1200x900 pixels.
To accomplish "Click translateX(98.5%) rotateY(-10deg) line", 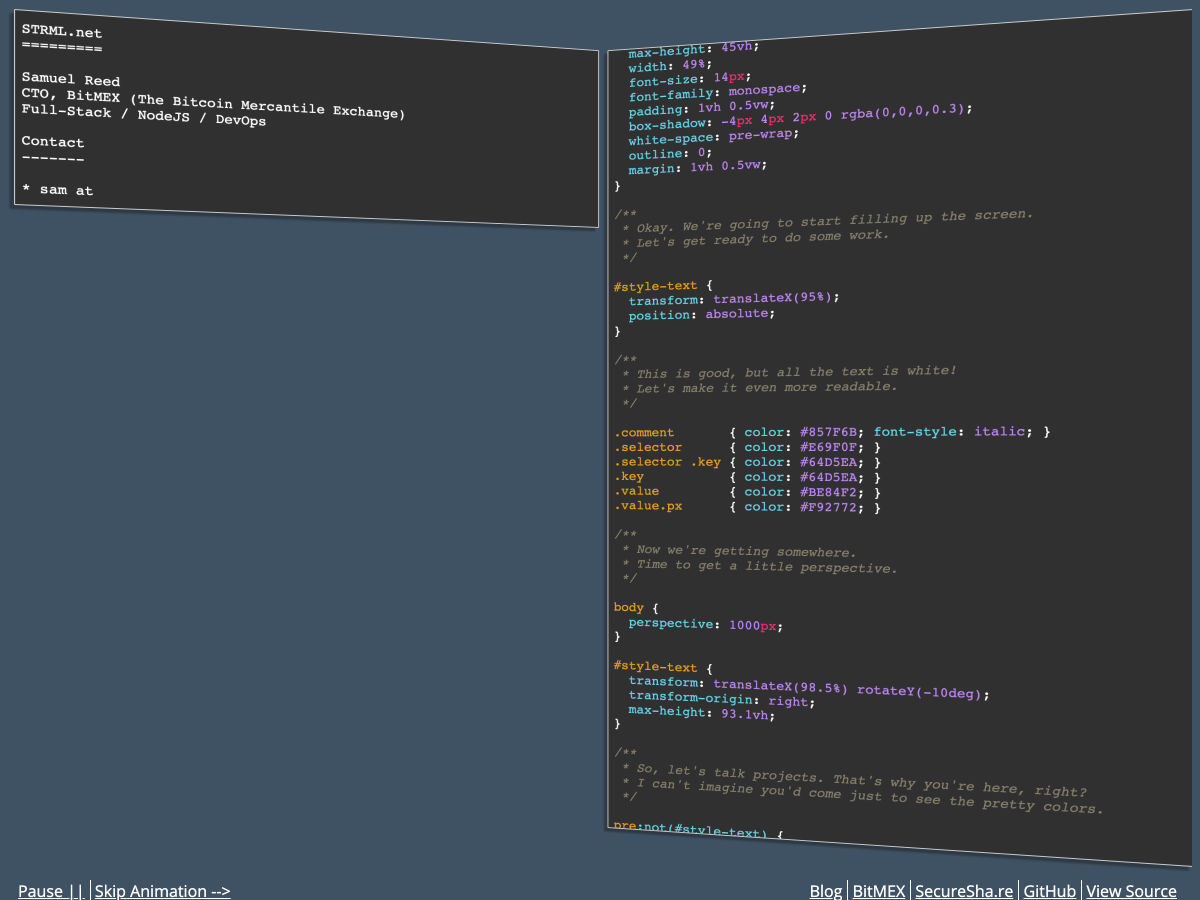I will pyautogui.click(x=809, y=688).
